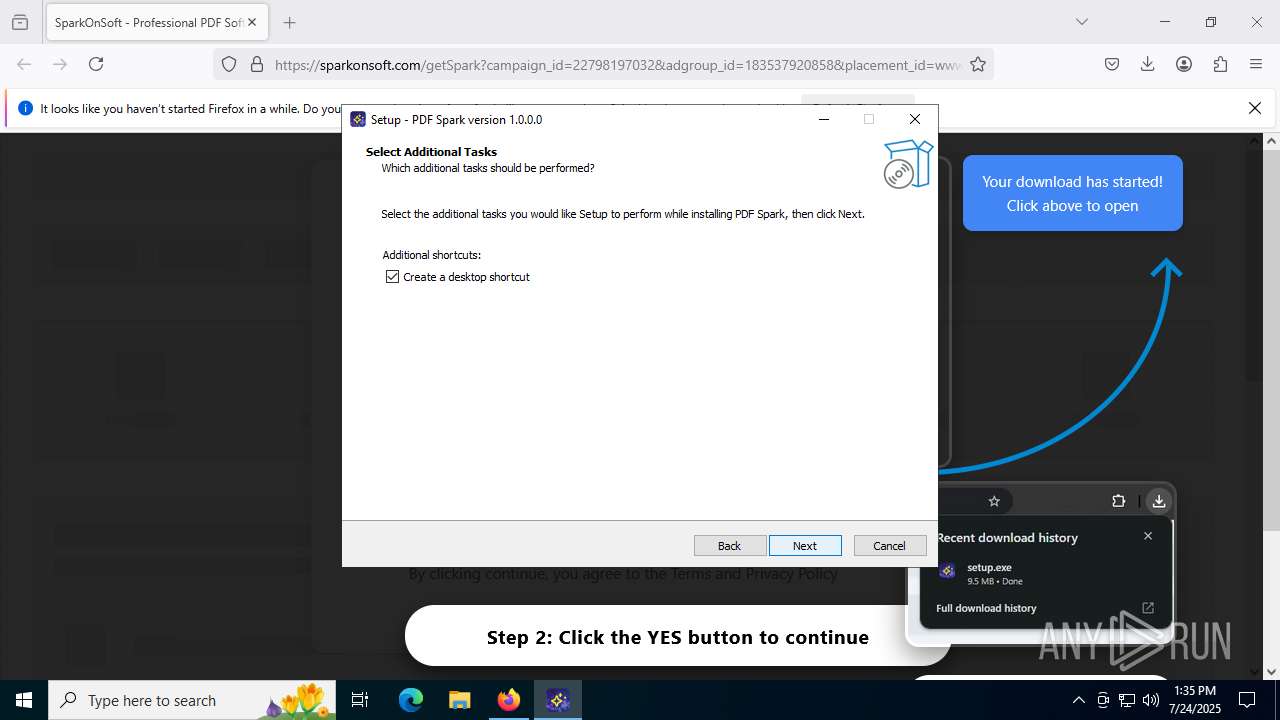Open Task View from the taskbar
Image resolution: width=1280 pixels, height=720 pixels.
click(360, 700)
